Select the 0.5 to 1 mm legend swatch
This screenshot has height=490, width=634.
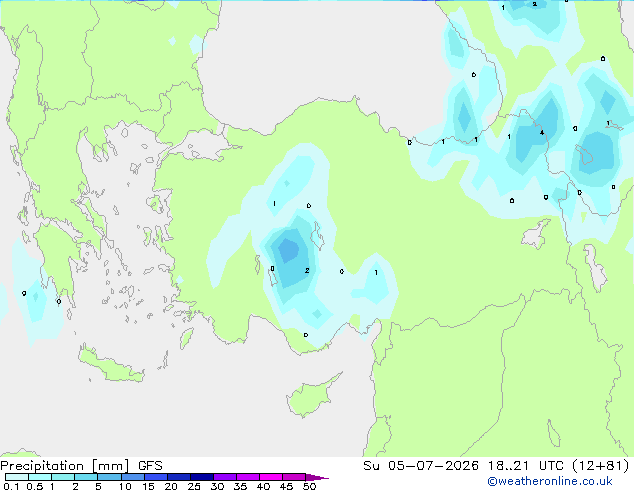point(40,477)
